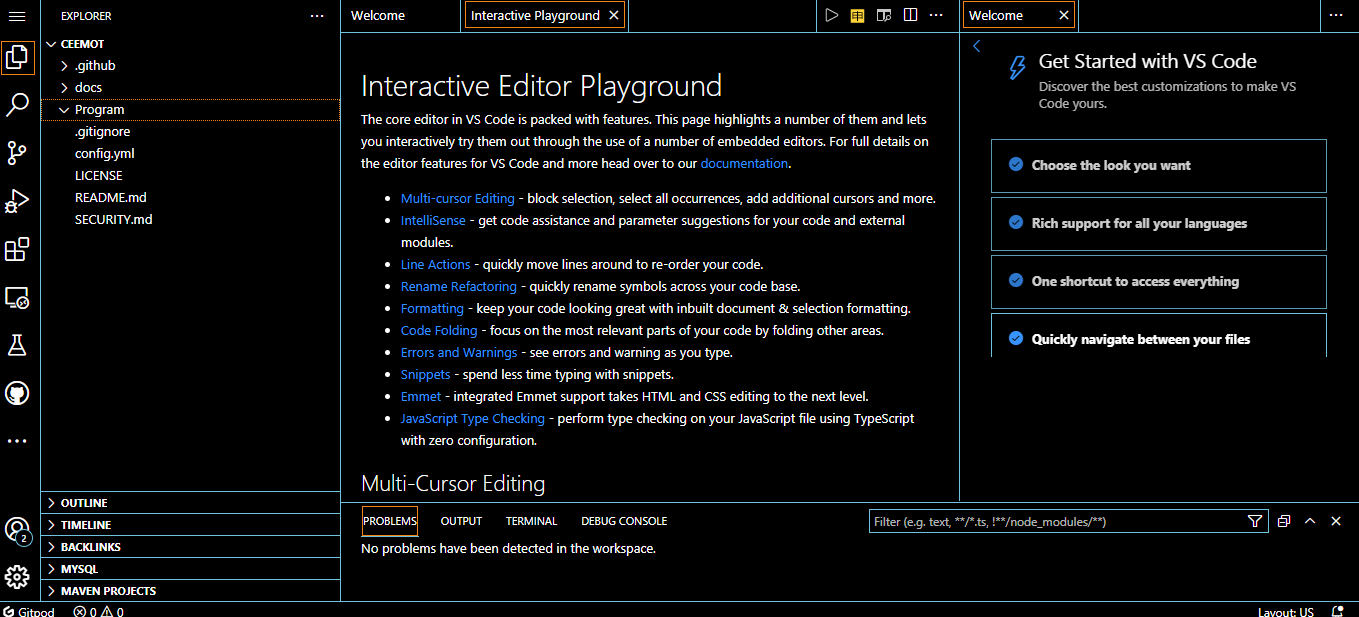Expand the Maven Projects section
Screen dimensions: 1359x617
click(x=190, y=591)
